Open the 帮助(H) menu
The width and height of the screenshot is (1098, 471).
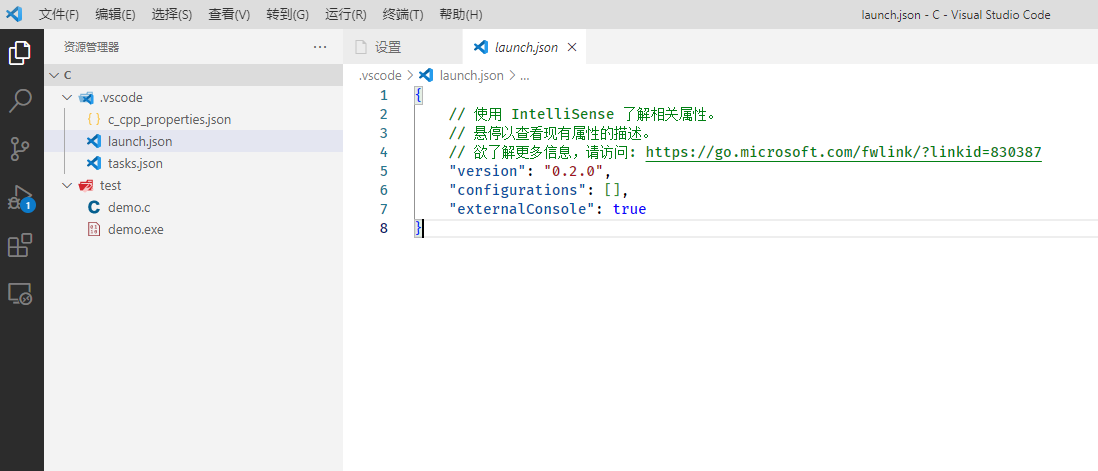tap(460, 15)
